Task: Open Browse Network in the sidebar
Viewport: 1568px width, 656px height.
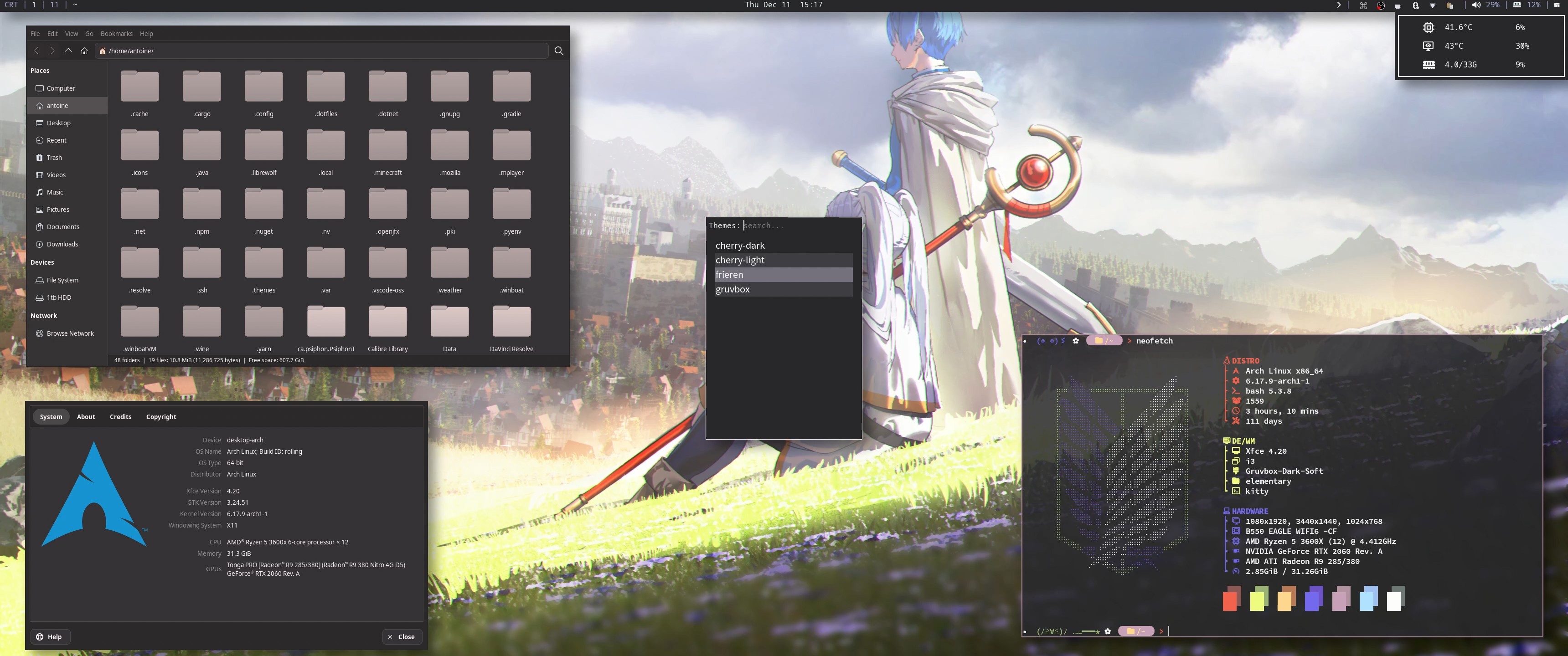Action: coord(67,333)
